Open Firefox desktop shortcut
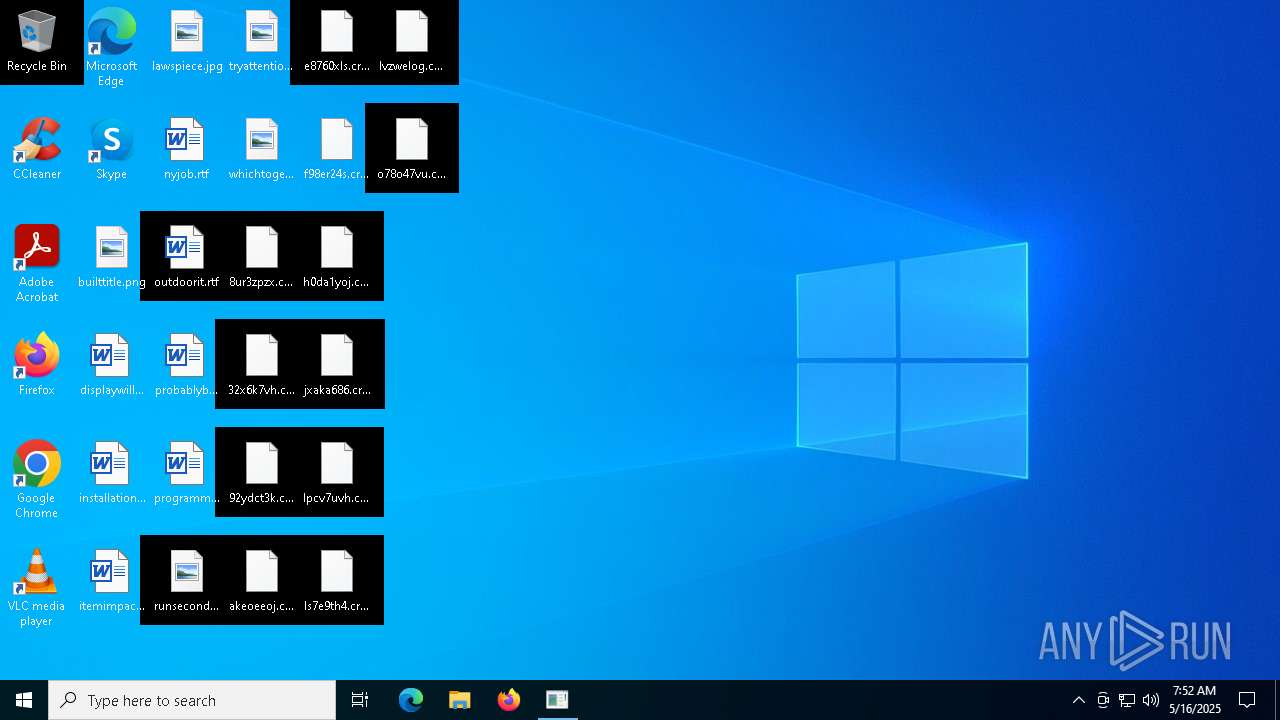Image resolution: width=1280 pixels, height=720 pixels. pos(37,366)
